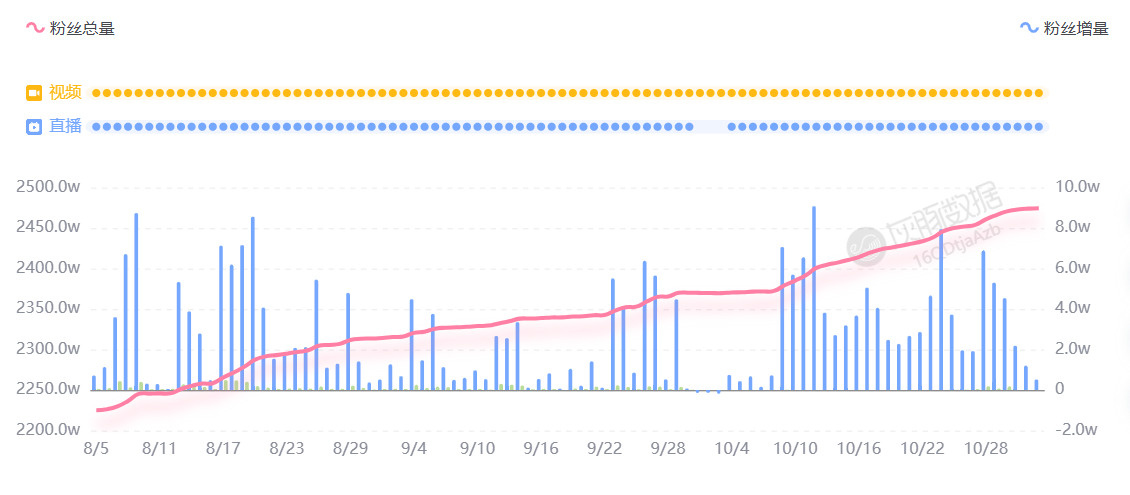Select the first blue dot in 直播 row
1130x495 pixels.
[x=96, y=127]
